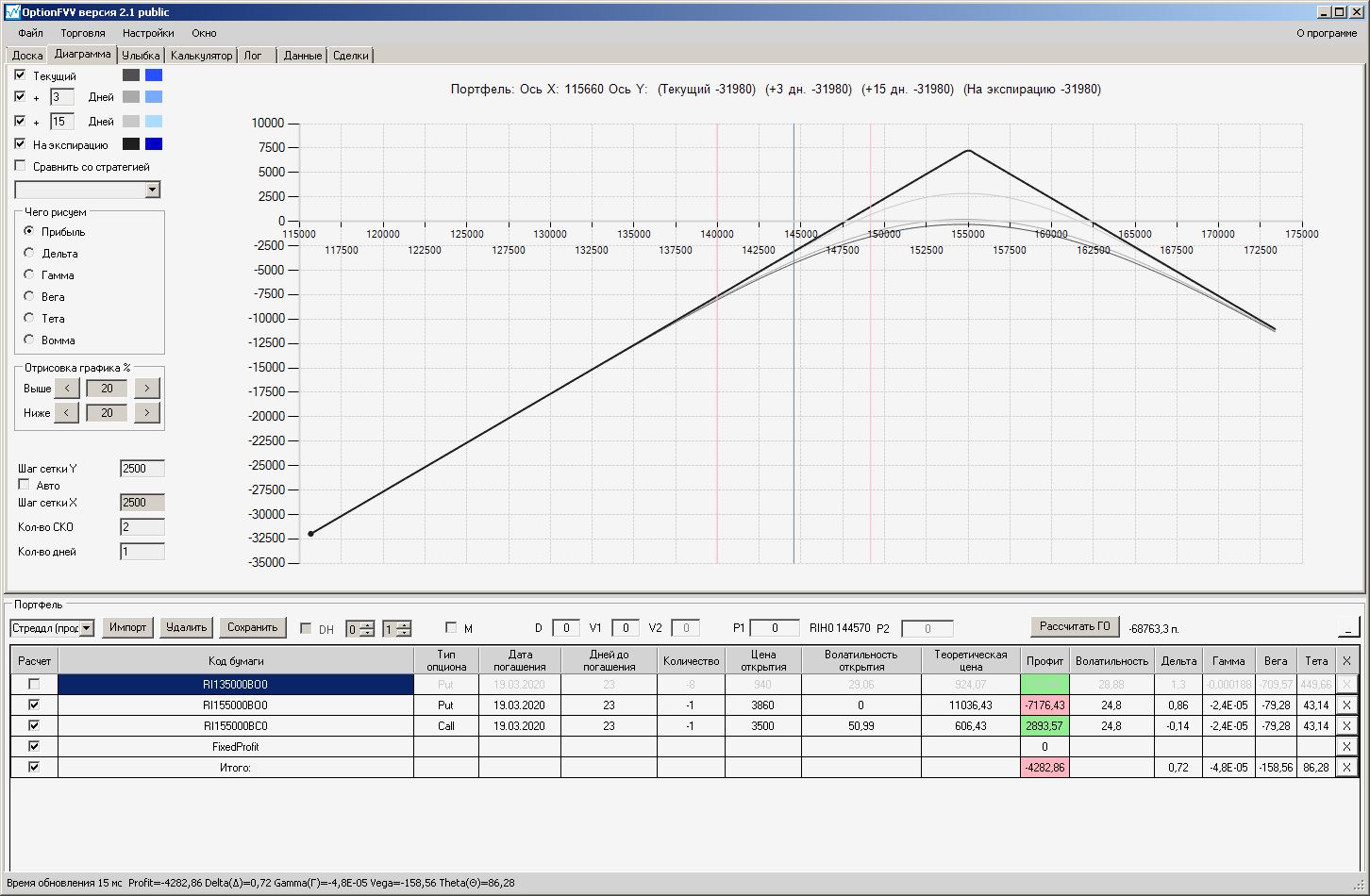Image resolution: width=1370 pixels, height=896 pixels.
Task: Select the Дельта radio button
Action: 29,253
